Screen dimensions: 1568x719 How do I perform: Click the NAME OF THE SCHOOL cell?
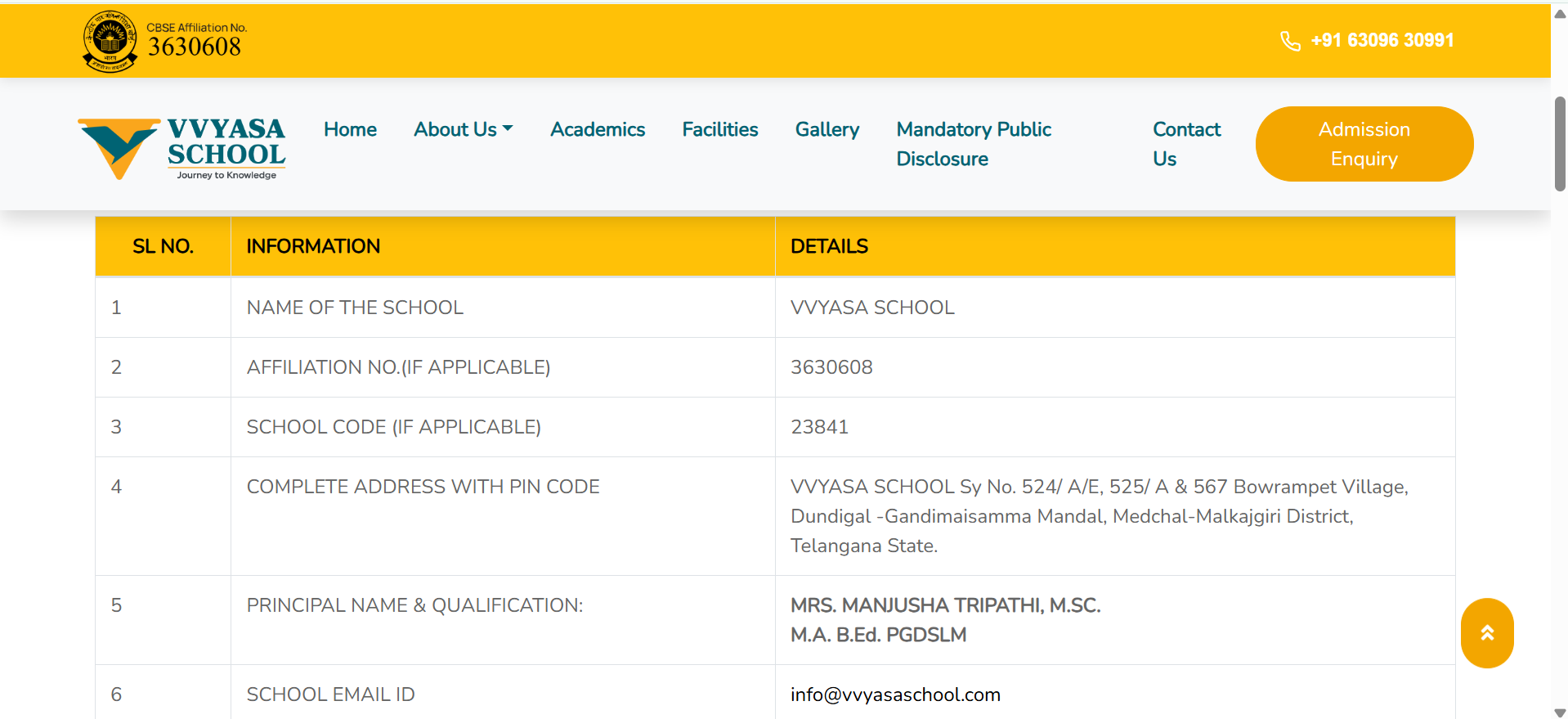(x=503, y=308)
